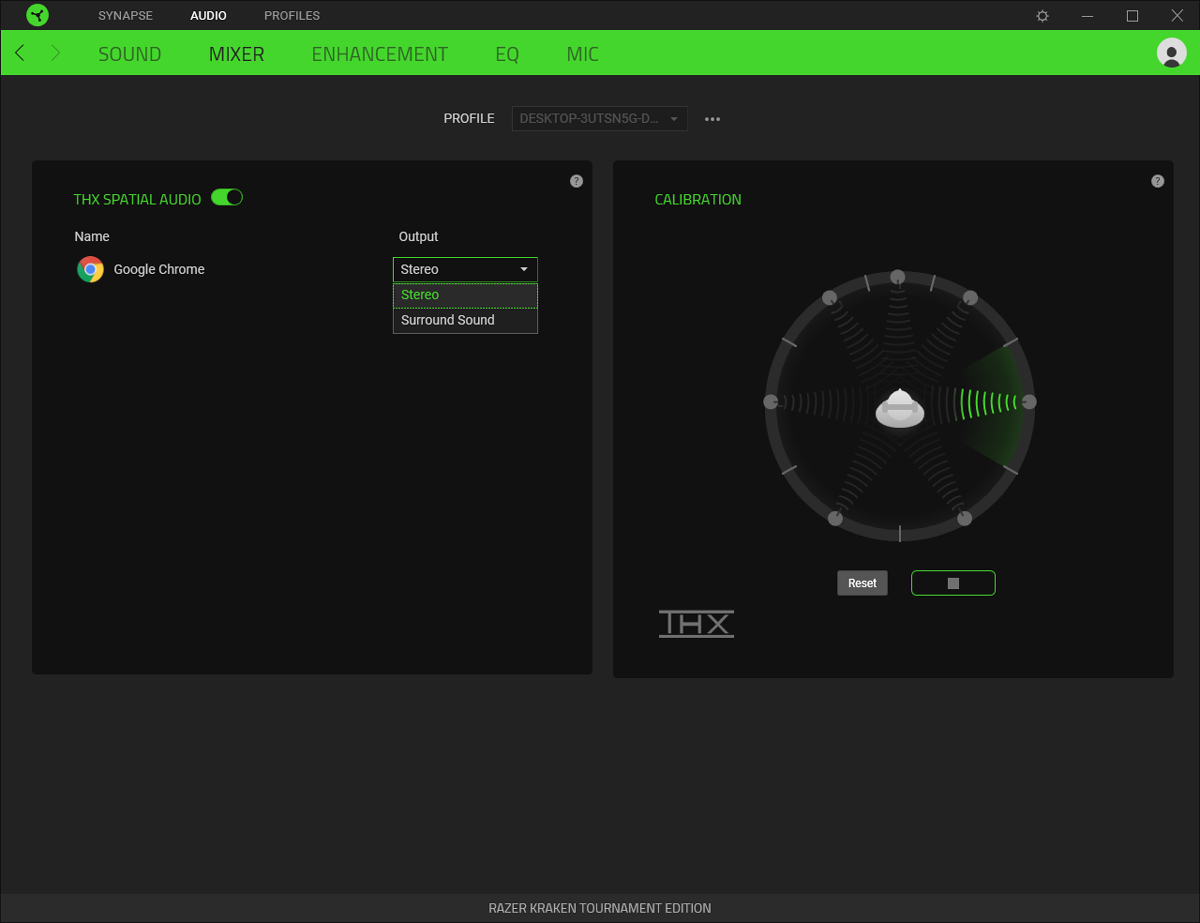Image resolution: width=1200 pixels, height=923 pixels.
Task: Click the THX SPATIAL AUDIO label
Action: pyautogui.click(x=137, y=199)
